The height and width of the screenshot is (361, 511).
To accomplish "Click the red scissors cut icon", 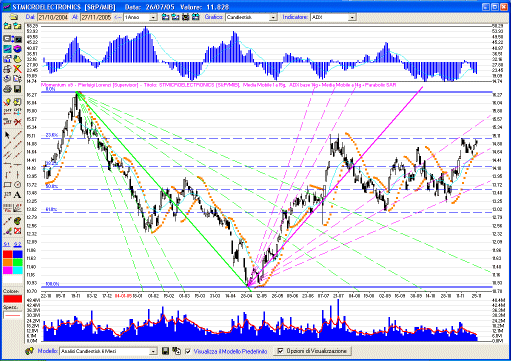I will point(17,122).
